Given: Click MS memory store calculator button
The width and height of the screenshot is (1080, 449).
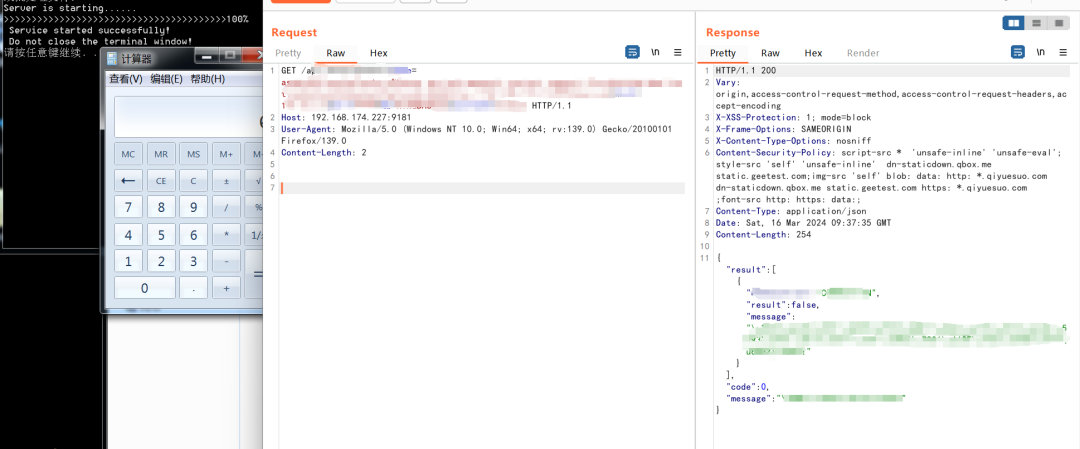Looking at the screenshot, I should point(194,154).
